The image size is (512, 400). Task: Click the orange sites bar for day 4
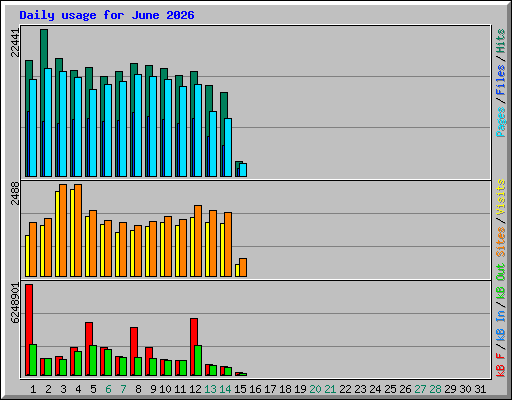click(78, 230)
